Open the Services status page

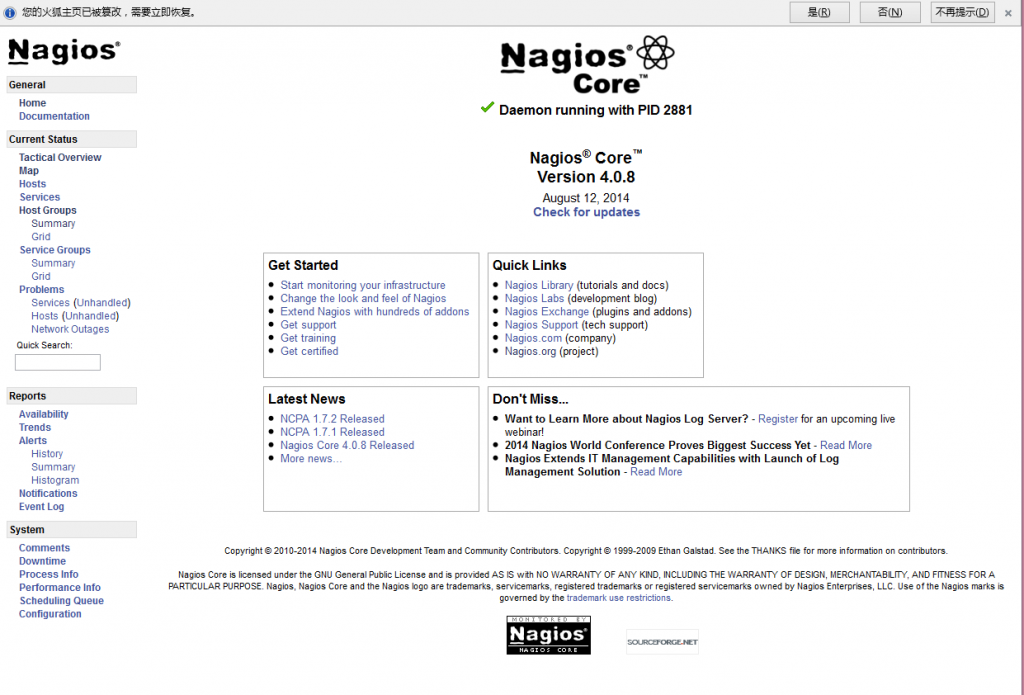click(x=40, y=197)
